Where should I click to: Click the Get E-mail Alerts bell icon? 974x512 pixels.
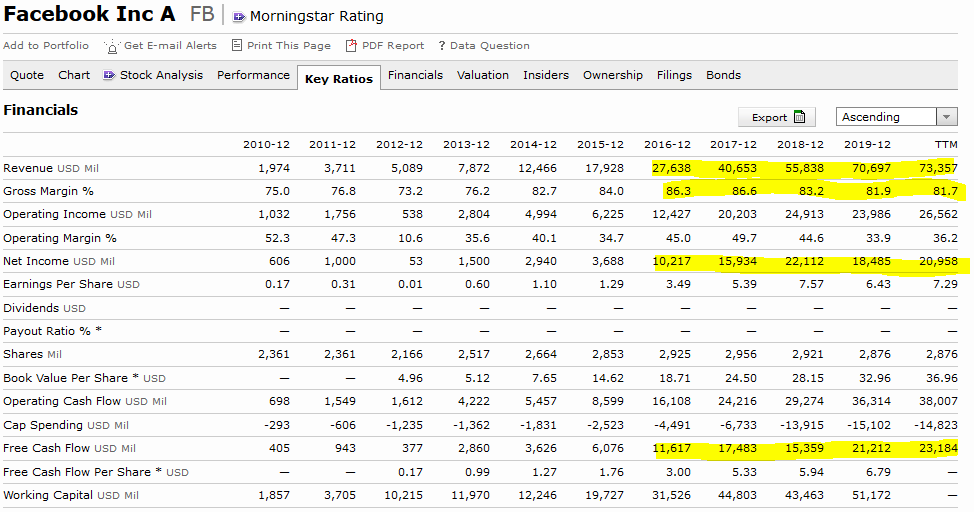point(112,47)
